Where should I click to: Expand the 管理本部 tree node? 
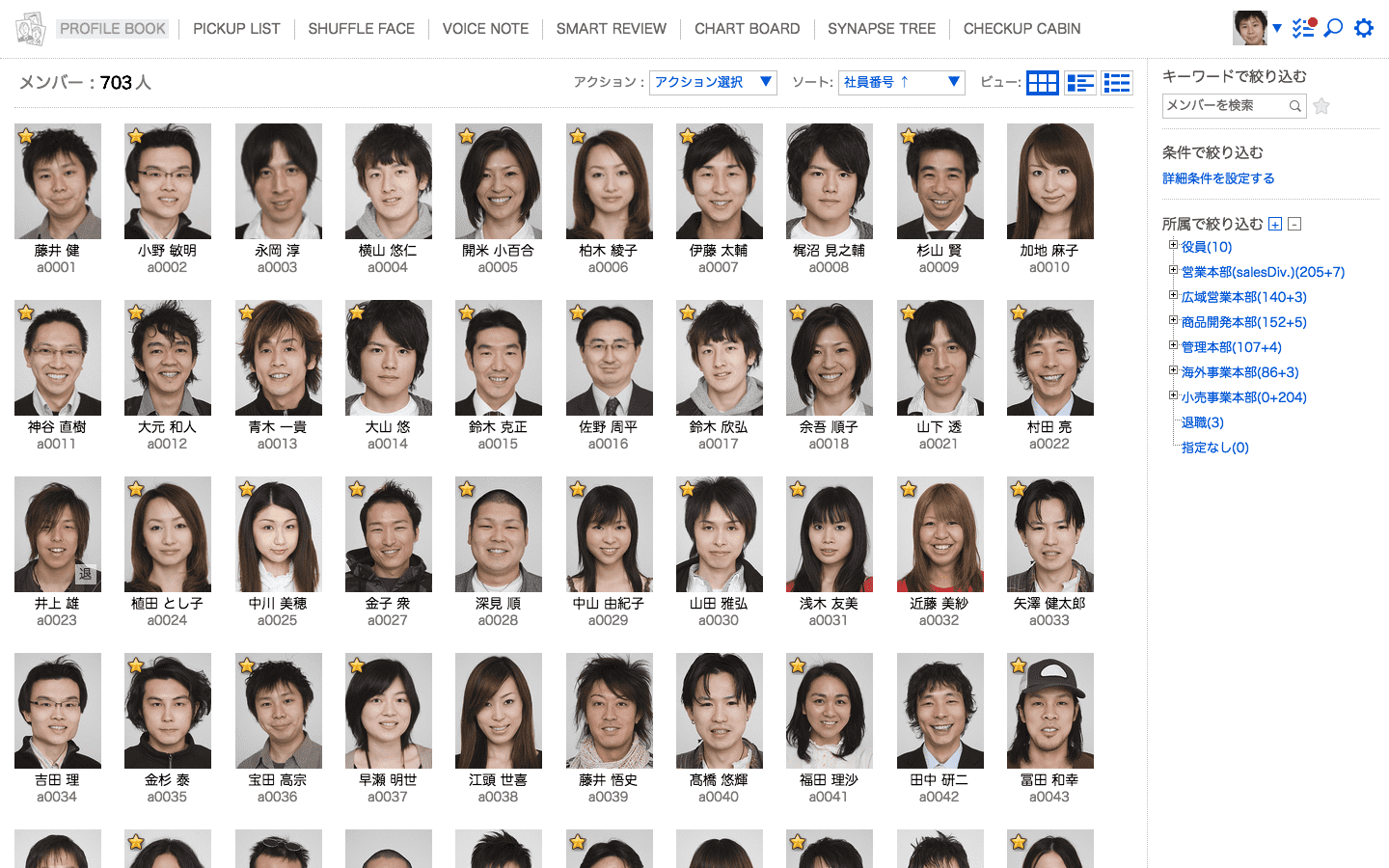coord(1173,345)
